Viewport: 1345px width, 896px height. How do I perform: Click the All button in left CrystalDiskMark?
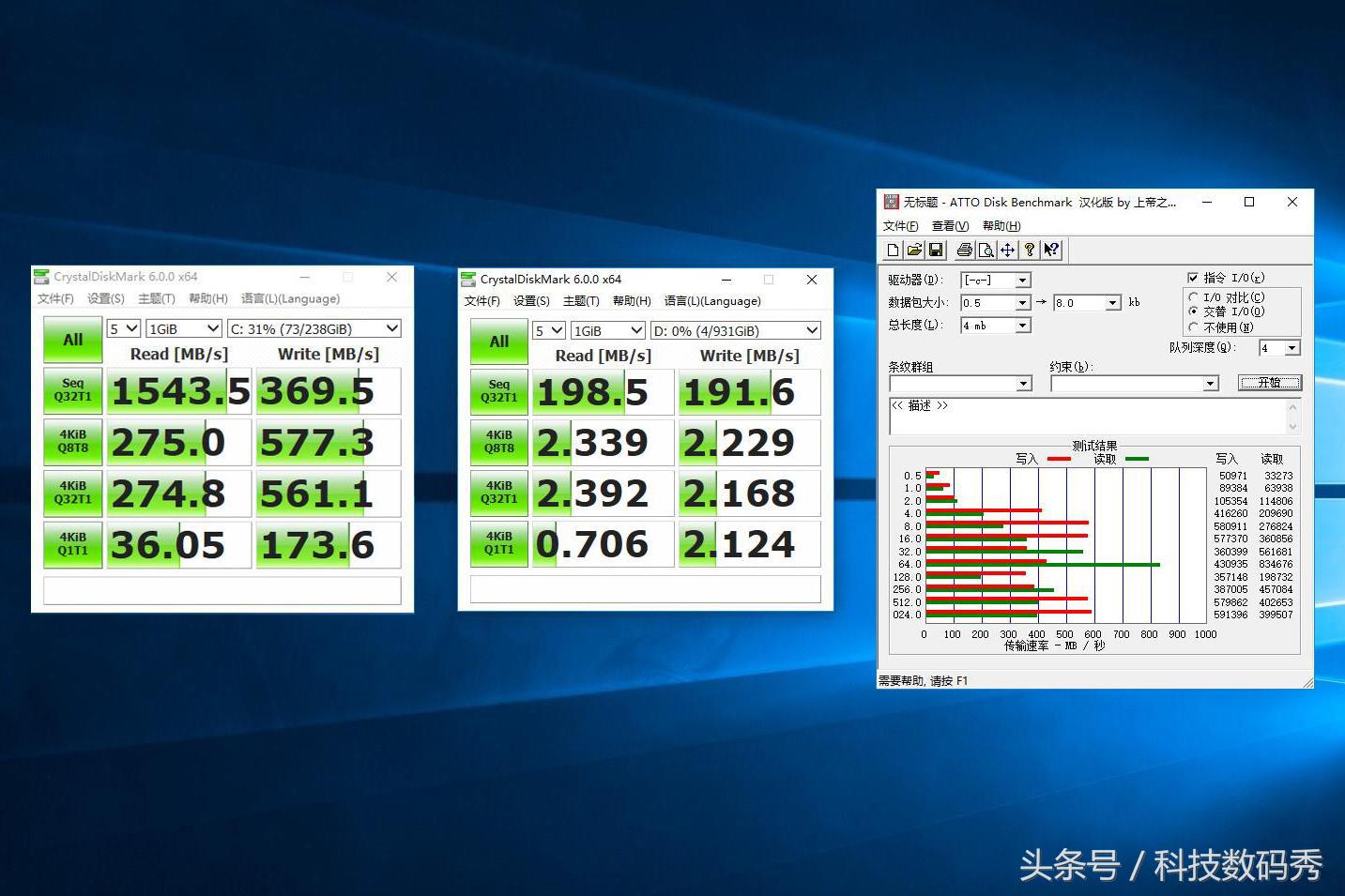[x=72, y=339]
